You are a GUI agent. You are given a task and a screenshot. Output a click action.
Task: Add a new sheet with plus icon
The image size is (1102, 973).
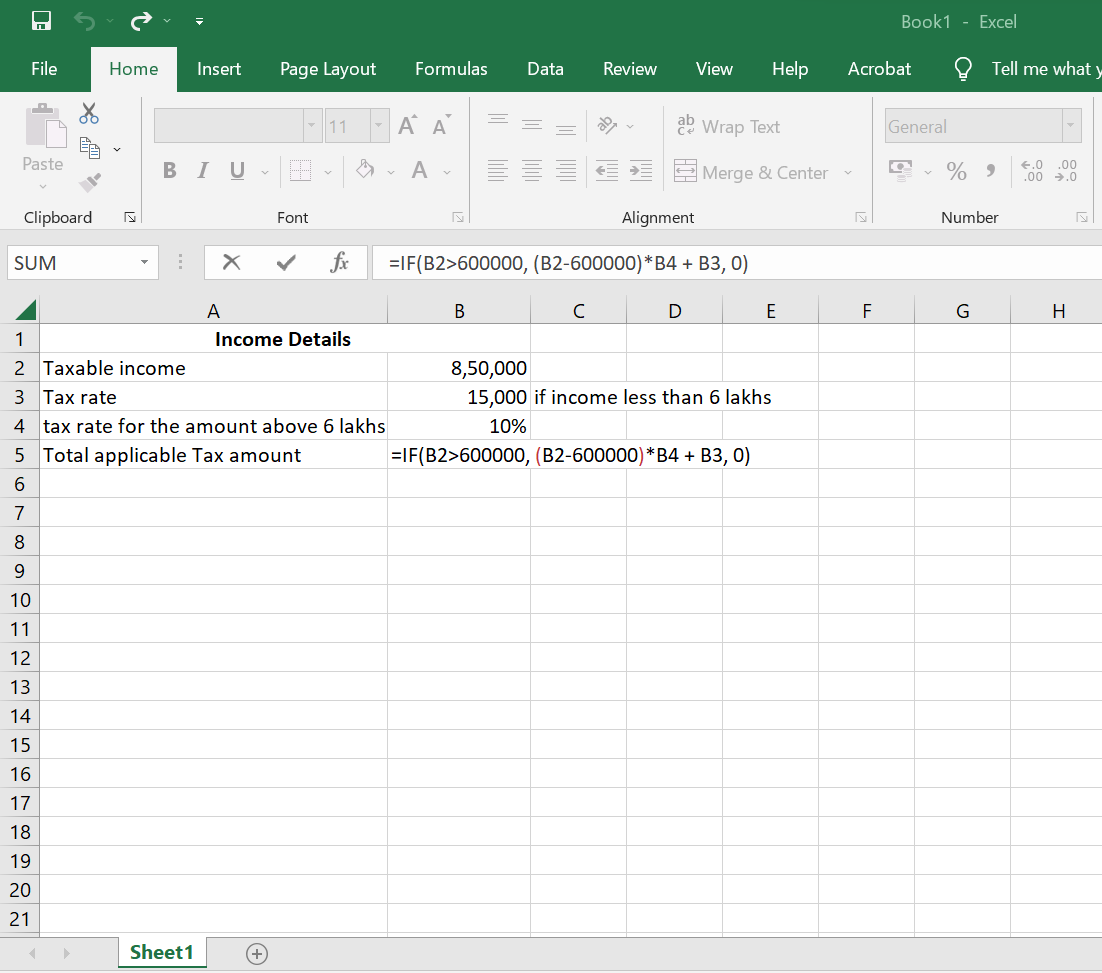coord(257,954)
